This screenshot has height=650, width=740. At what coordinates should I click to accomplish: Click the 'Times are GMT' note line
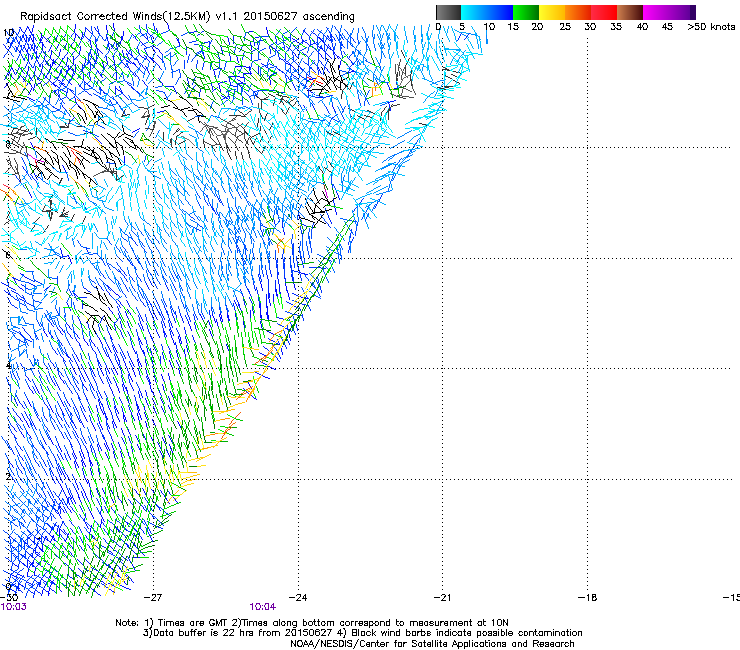click(312, 623)
